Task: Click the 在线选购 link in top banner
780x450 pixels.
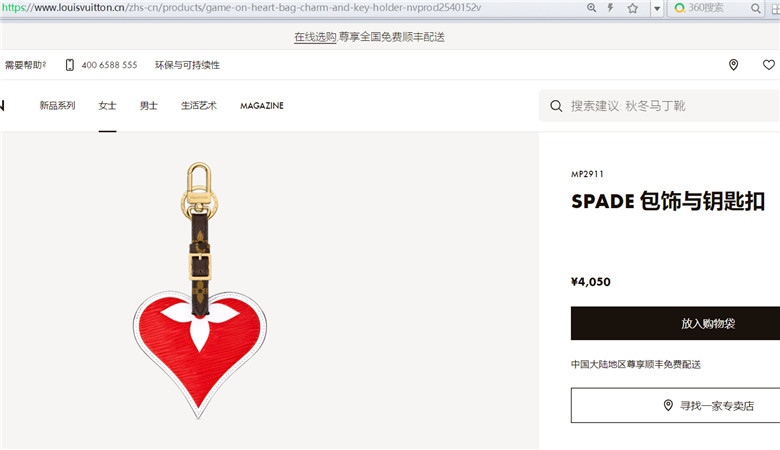Action: (x=315, y=37)
